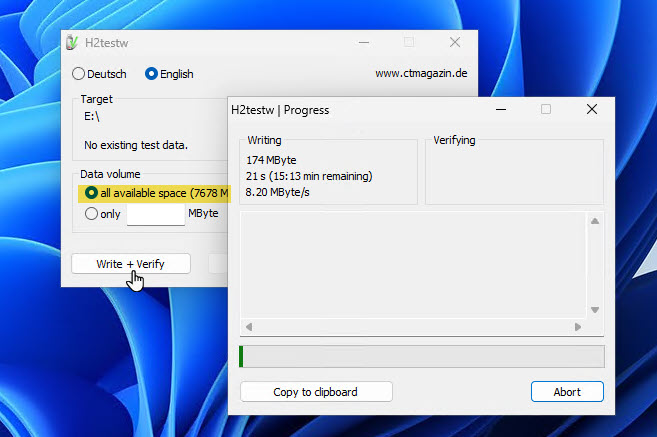Select the Deutsch language option
The height and width of the screenshot is (437, 657).
[99, 74]
